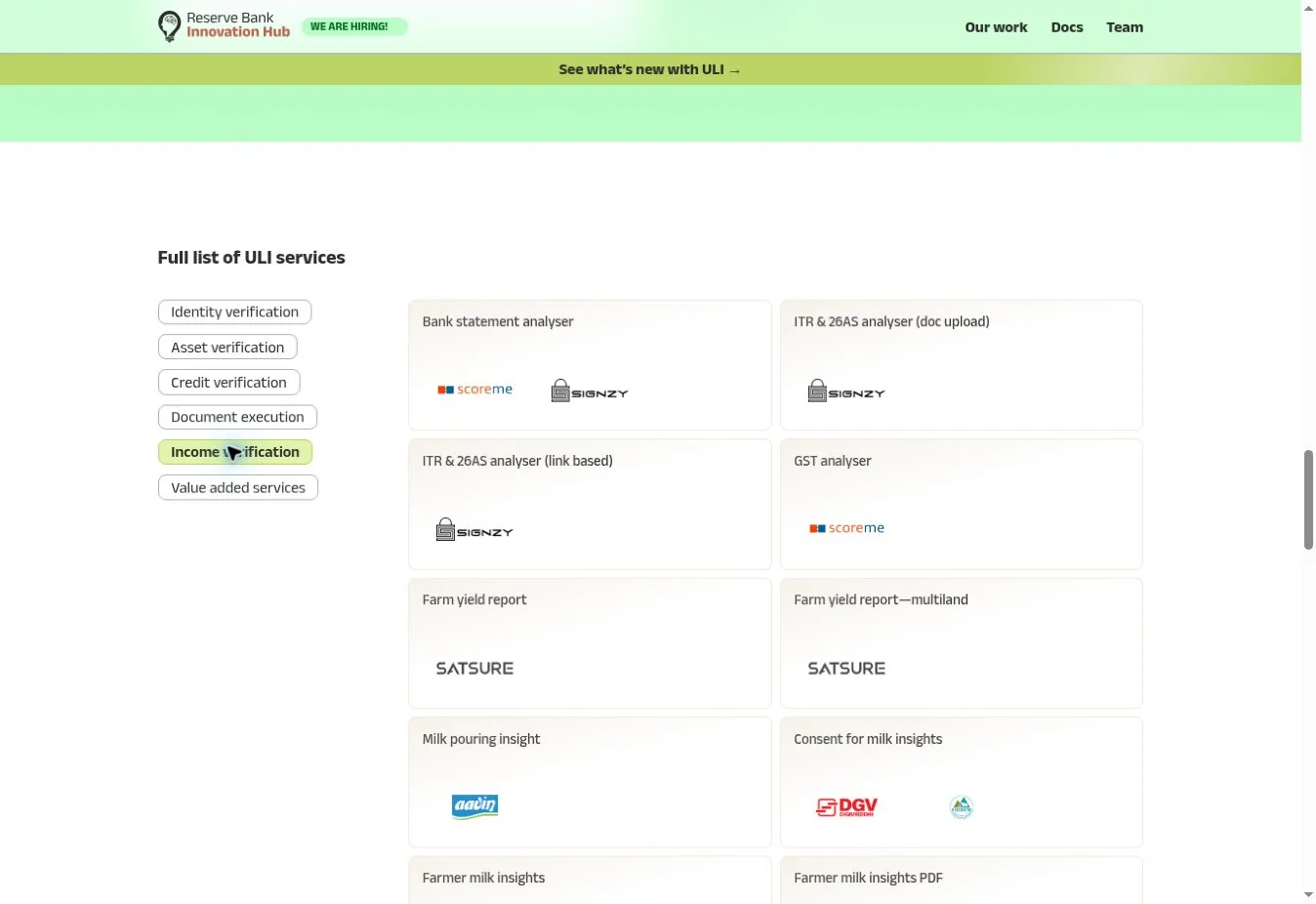
Task: Click the scrollbar up arrow
Action: coord(1308,8)
